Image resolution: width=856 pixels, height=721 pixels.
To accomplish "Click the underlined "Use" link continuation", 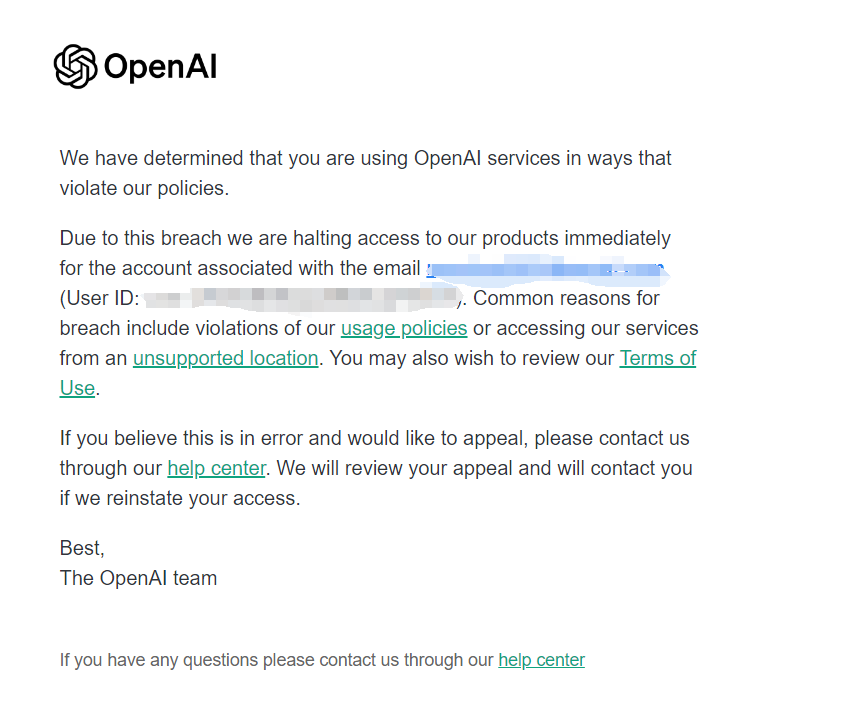I will click(x=77, y=388).
